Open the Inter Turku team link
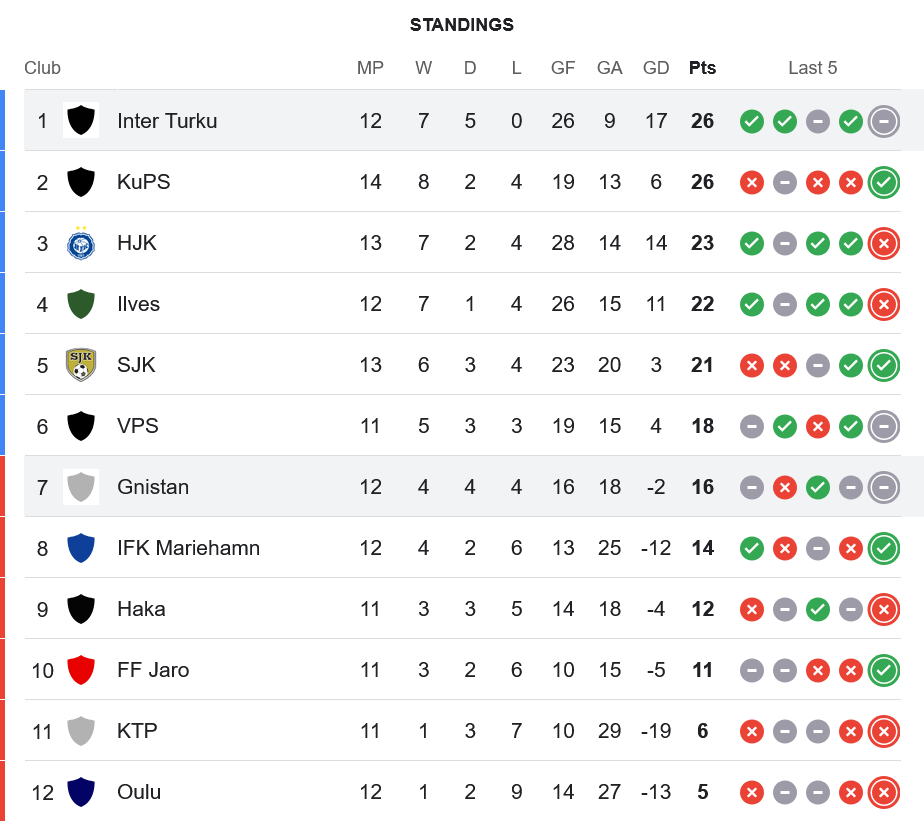 coord(167,121)
